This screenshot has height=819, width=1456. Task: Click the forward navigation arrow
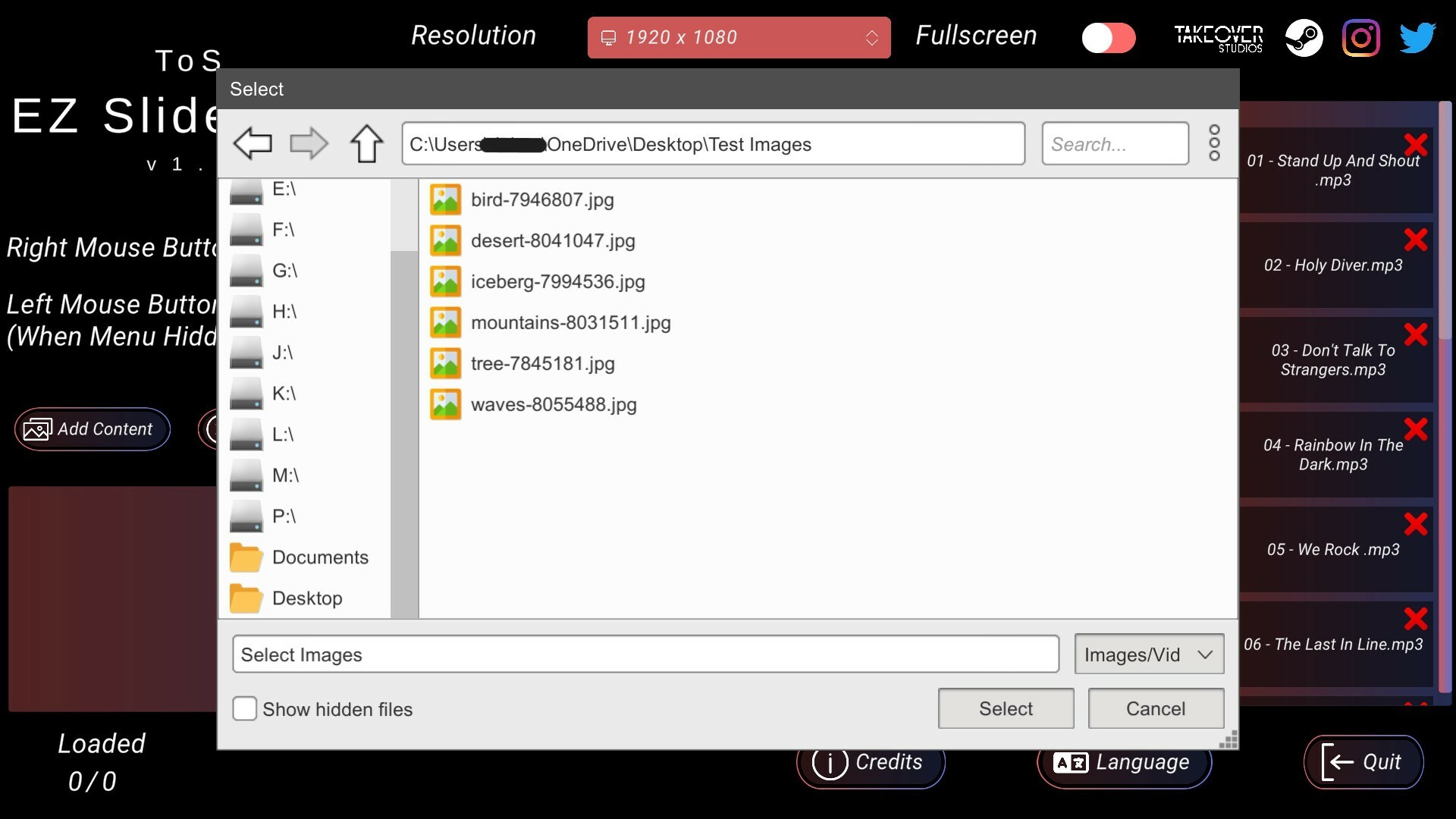[x=309, y=143]
